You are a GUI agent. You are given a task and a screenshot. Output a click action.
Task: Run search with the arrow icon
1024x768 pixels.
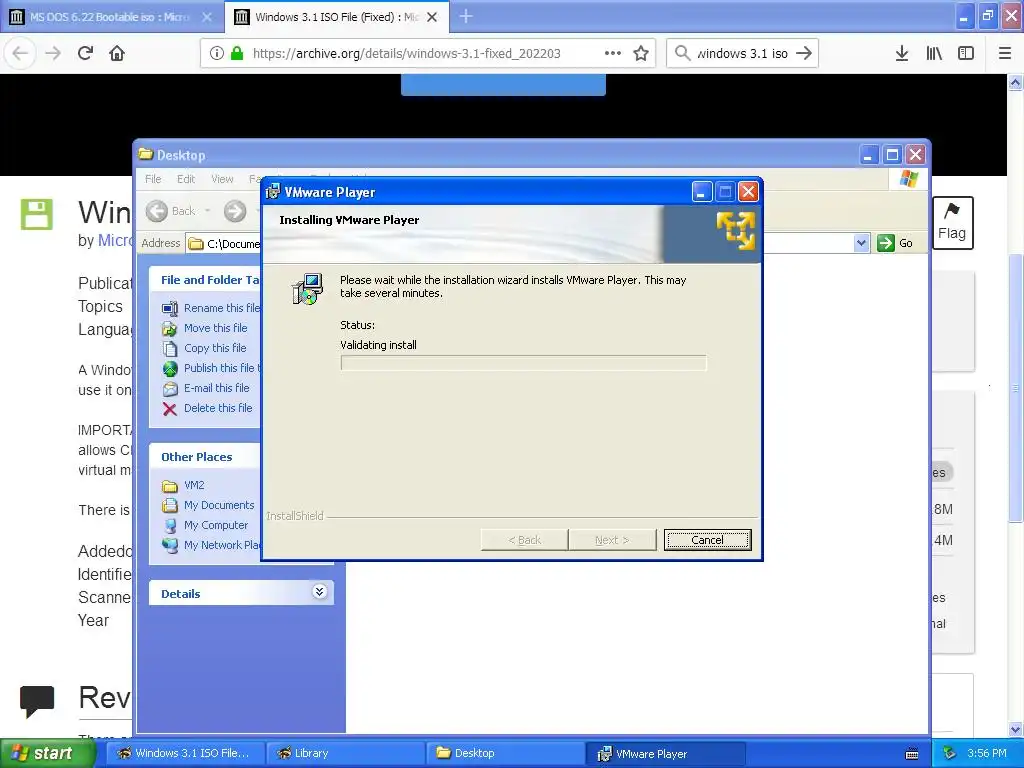click(804, 53)
